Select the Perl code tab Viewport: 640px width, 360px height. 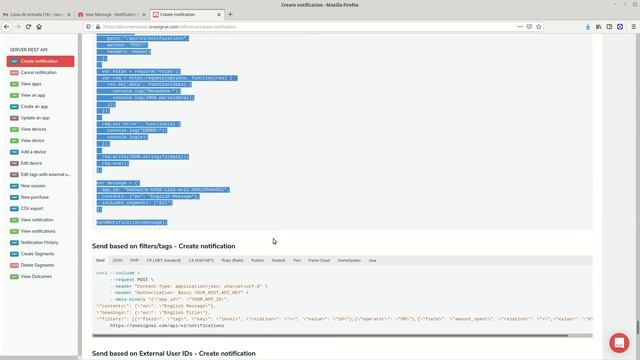coord(297,260)
